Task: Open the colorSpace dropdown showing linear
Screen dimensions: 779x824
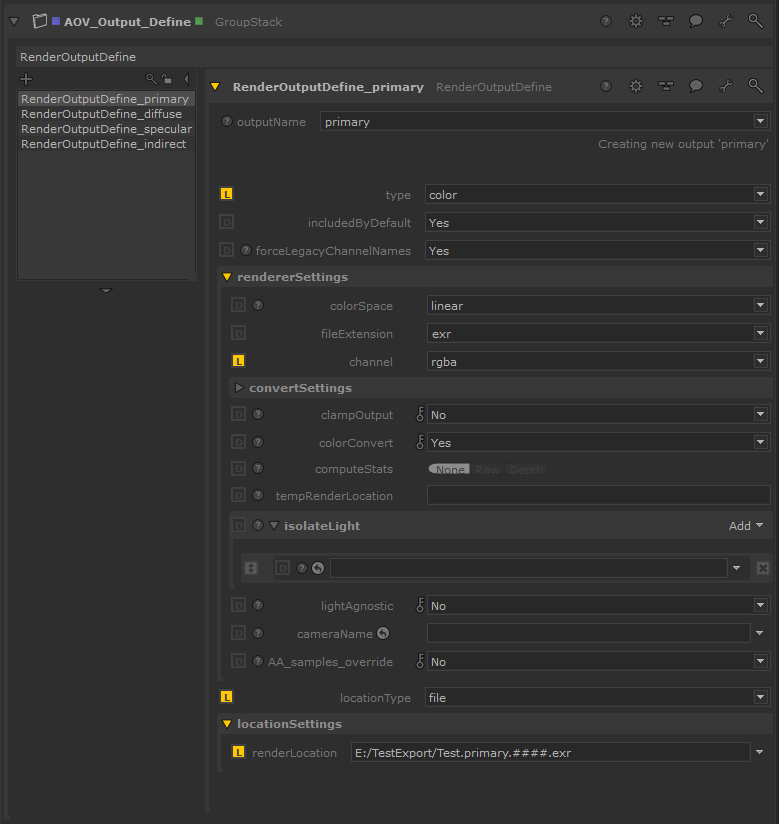Action: tap(597, 306)
